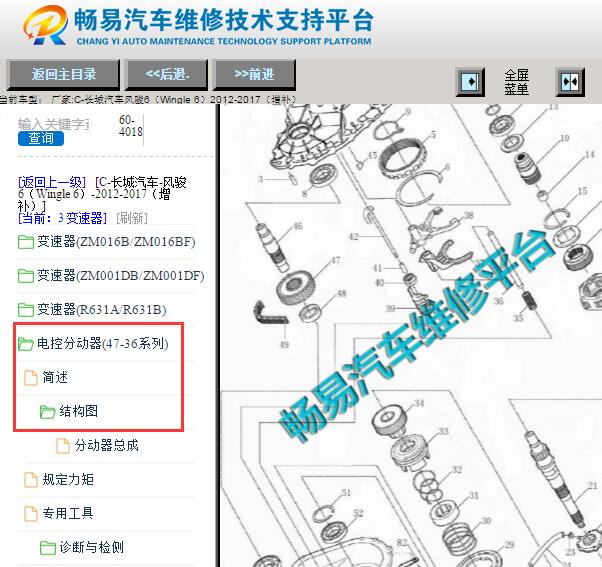Click the 返回主目录 button
Screen dimensions: 602x567
click(63, 74)
